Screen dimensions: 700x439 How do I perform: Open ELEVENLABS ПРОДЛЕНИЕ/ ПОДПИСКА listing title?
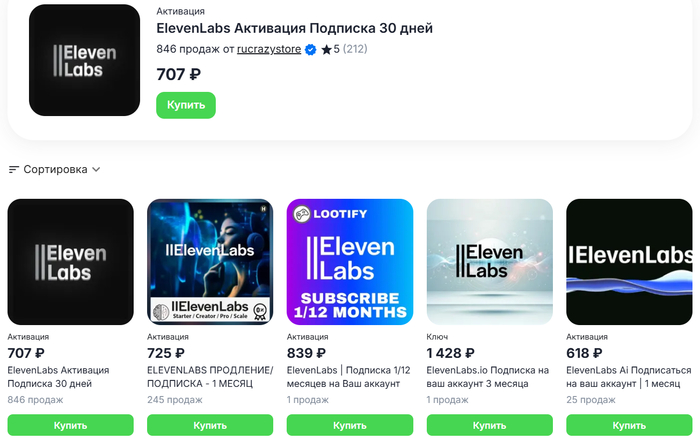pos(210,376)
